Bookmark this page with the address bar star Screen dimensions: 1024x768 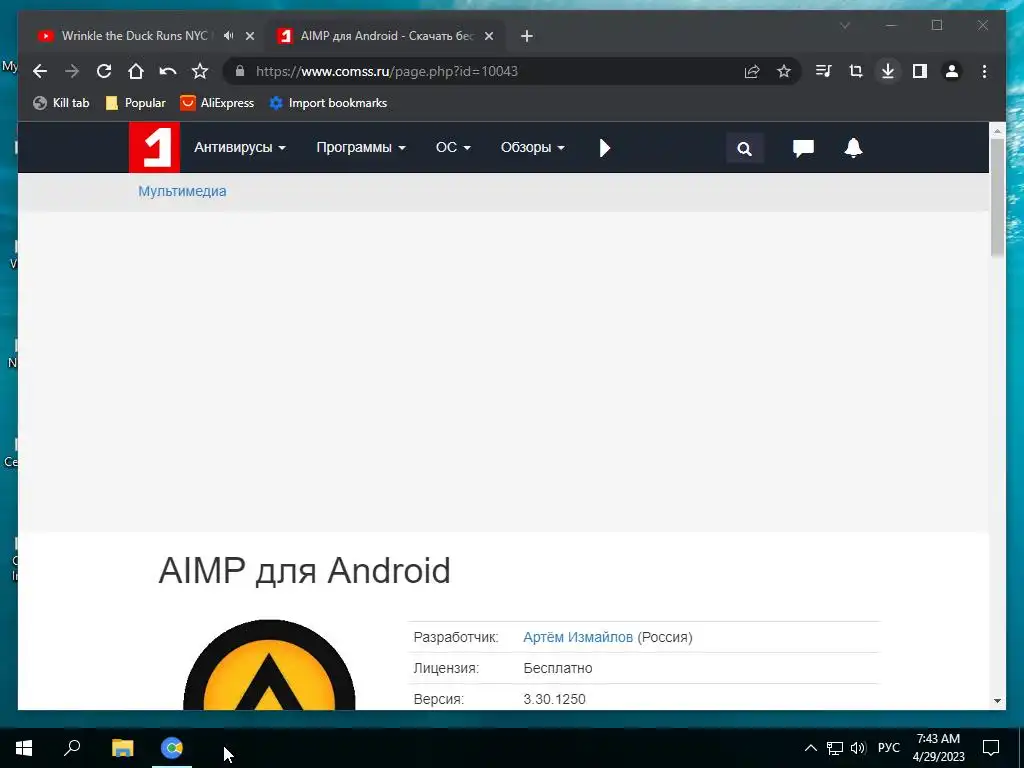pos(784,71)
